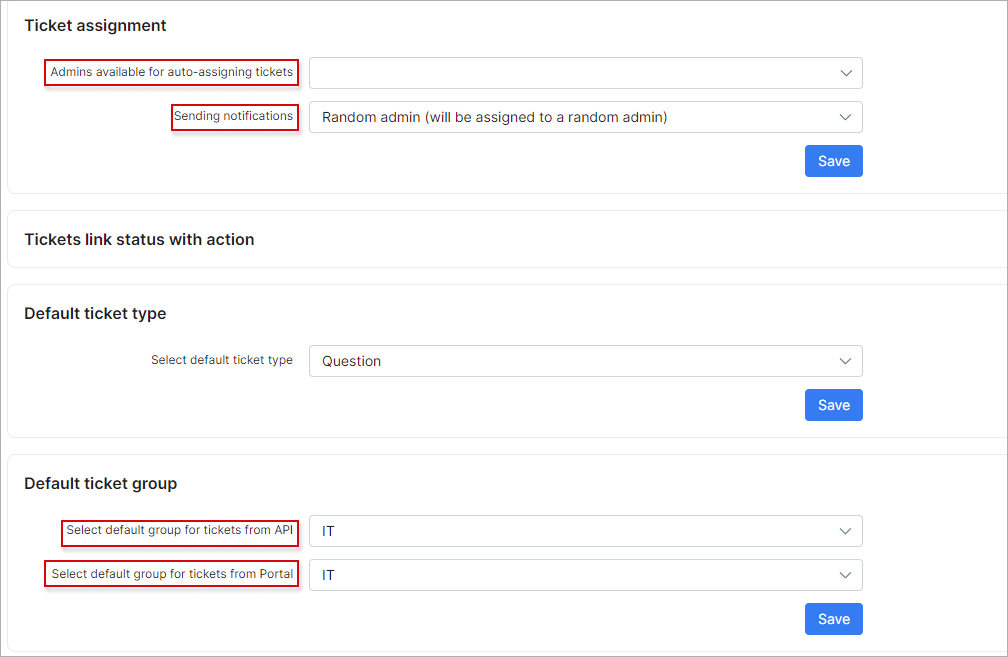
Task: Click the 'Sending notifications' field label
Action: 234,116
